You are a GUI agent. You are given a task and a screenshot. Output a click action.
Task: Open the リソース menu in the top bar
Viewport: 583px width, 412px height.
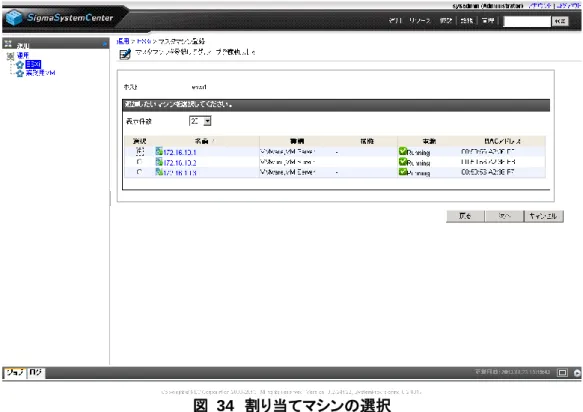[420, 20]
